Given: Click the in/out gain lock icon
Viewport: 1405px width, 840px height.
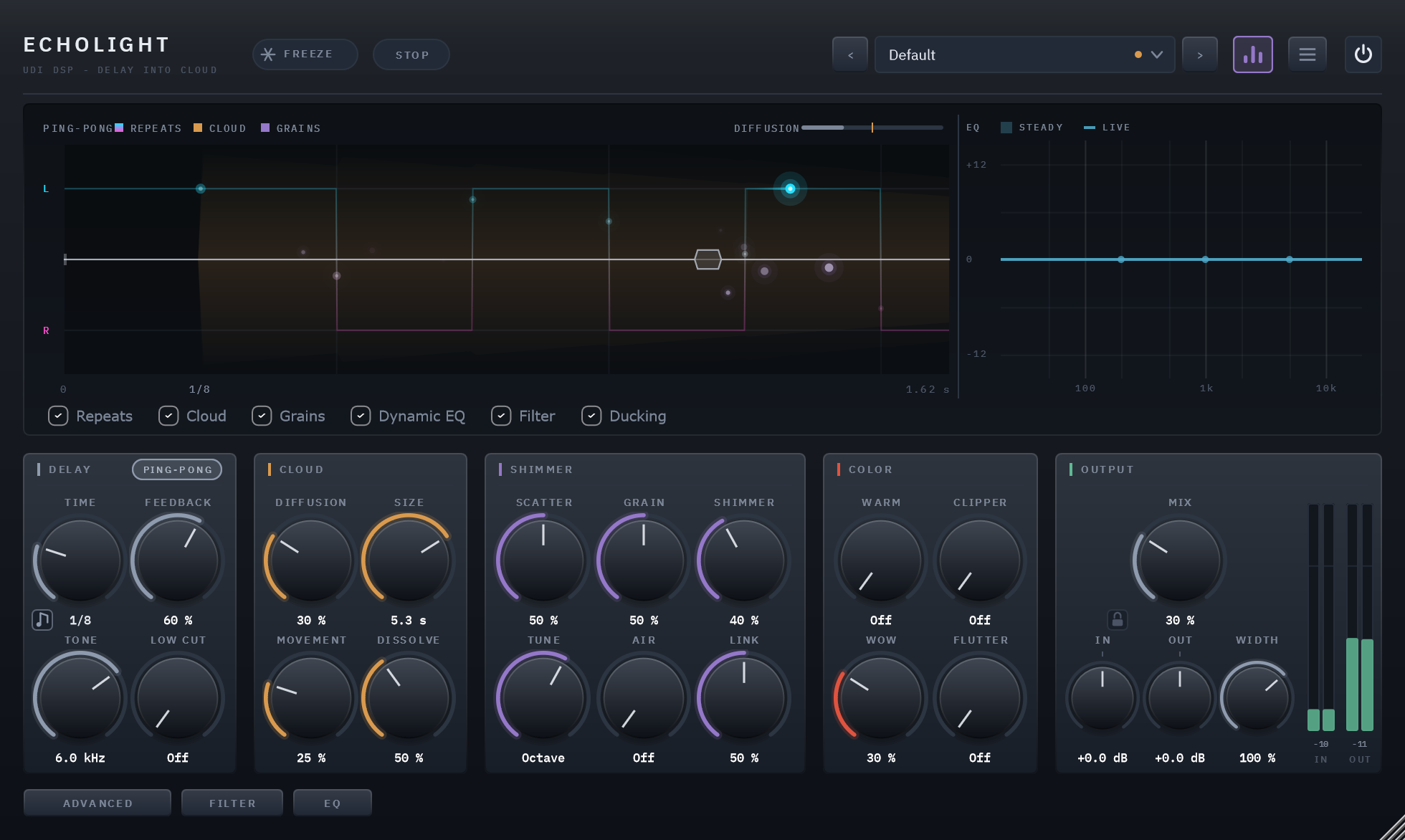Looking at the screenshot, I should pos(1117,620).
